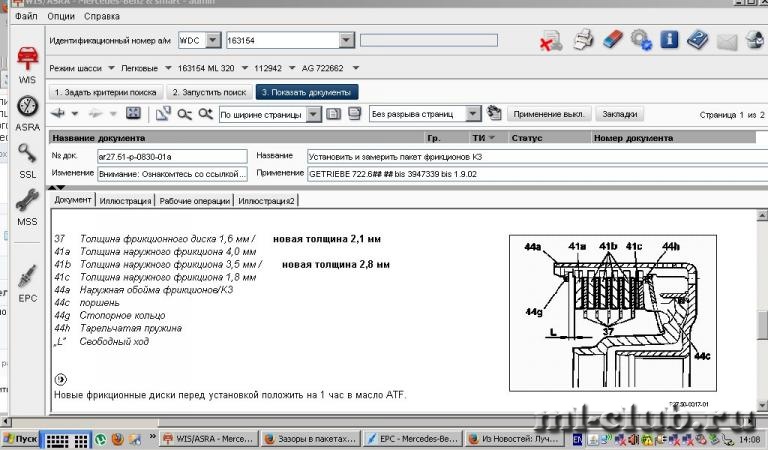Screen dimensions: 768x450
Task: Open the Файл menu
Action: (x=26, y=16)
